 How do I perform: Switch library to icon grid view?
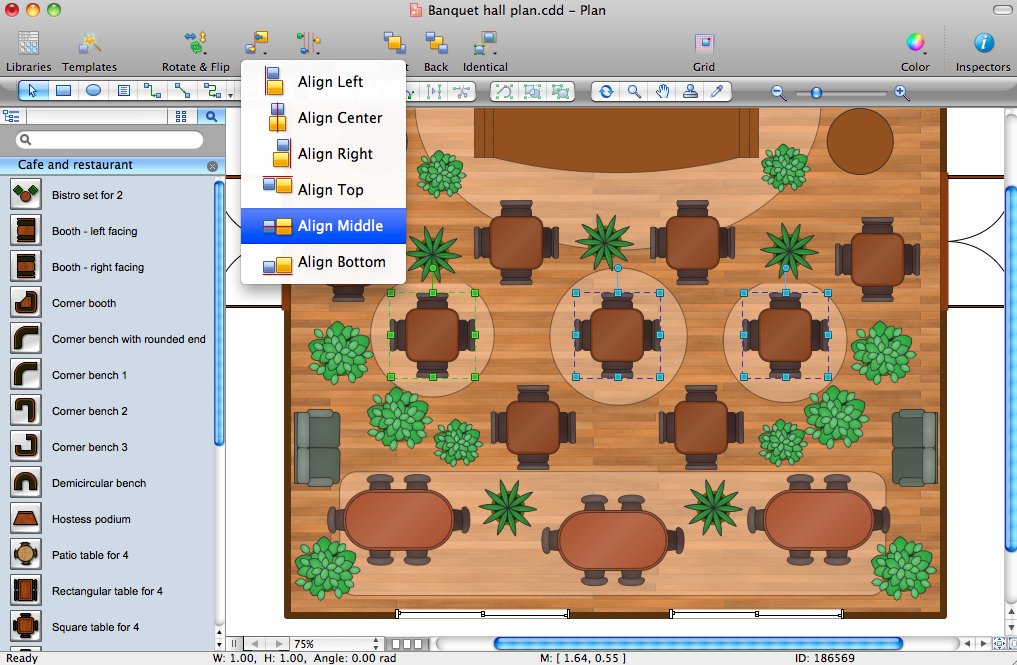click(181, 116)
